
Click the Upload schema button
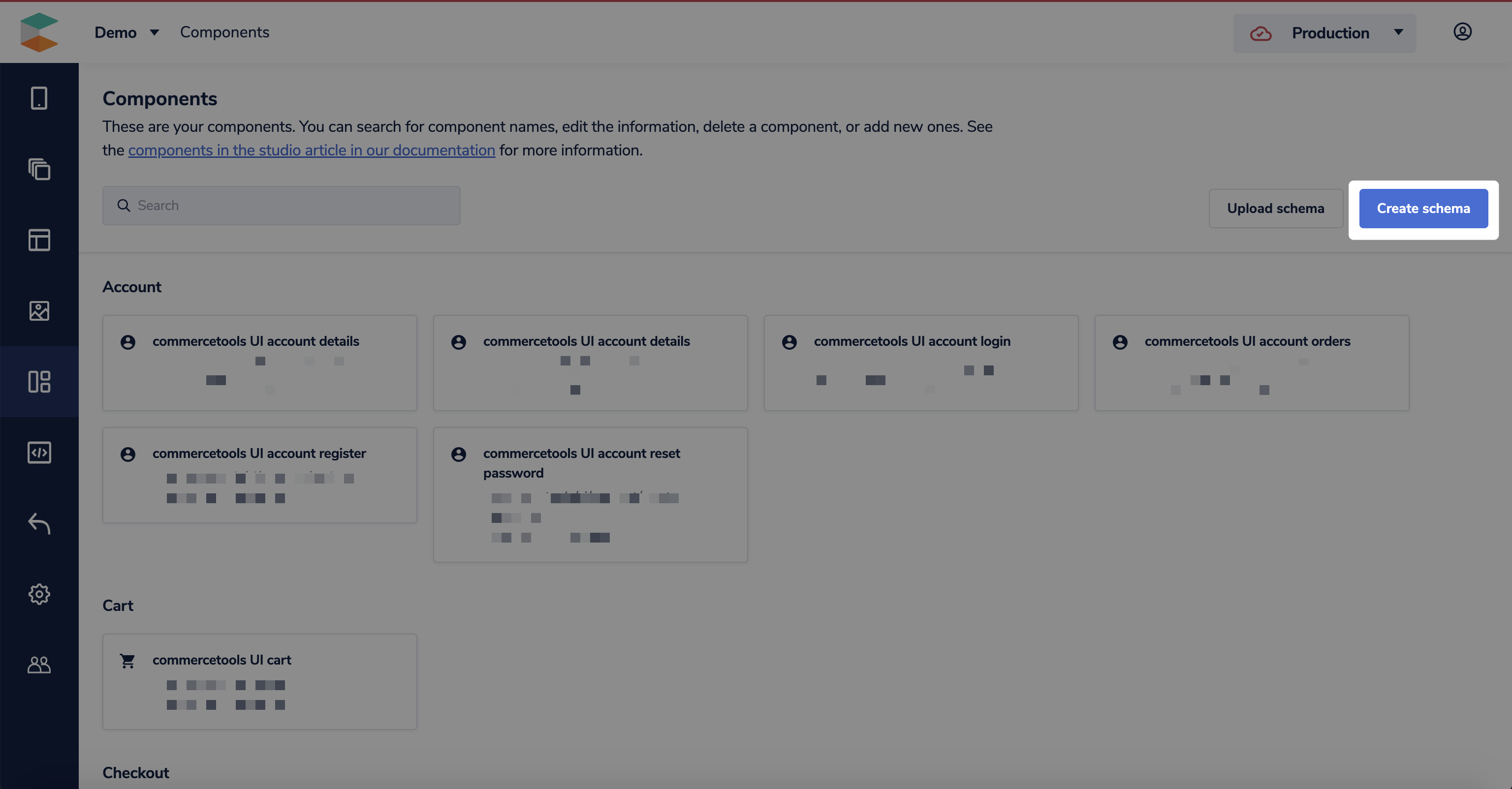pyautogui.click(x=1275, y=208)
